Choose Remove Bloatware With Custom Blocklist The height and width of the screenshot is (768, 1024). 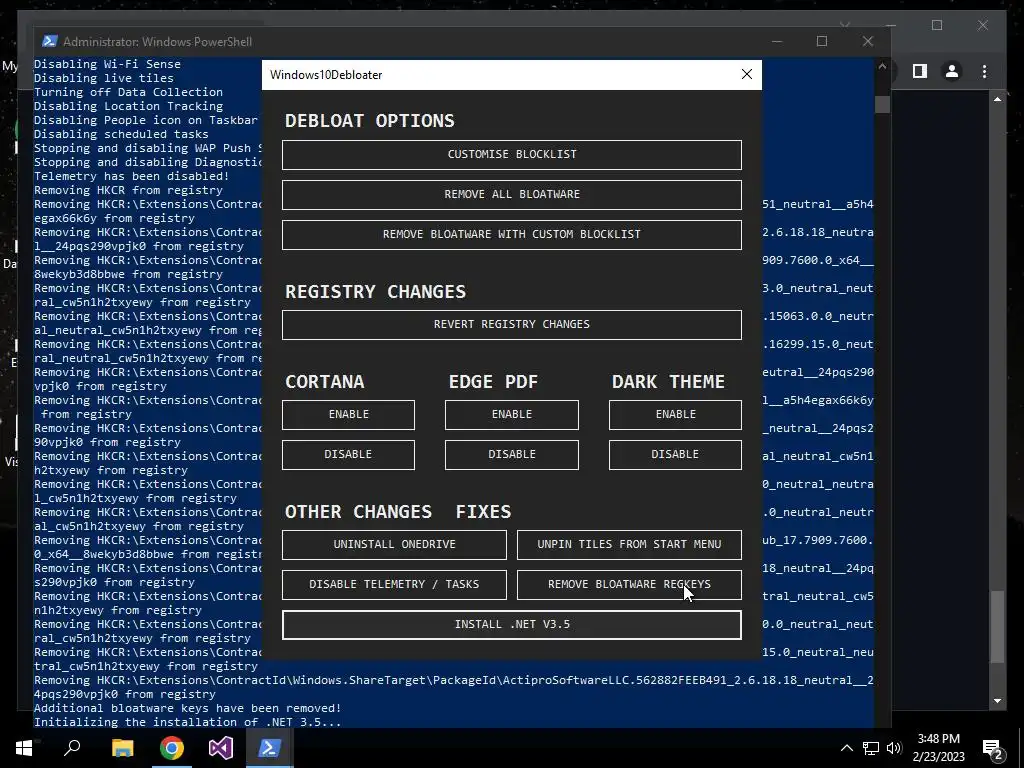pos(512,234)
